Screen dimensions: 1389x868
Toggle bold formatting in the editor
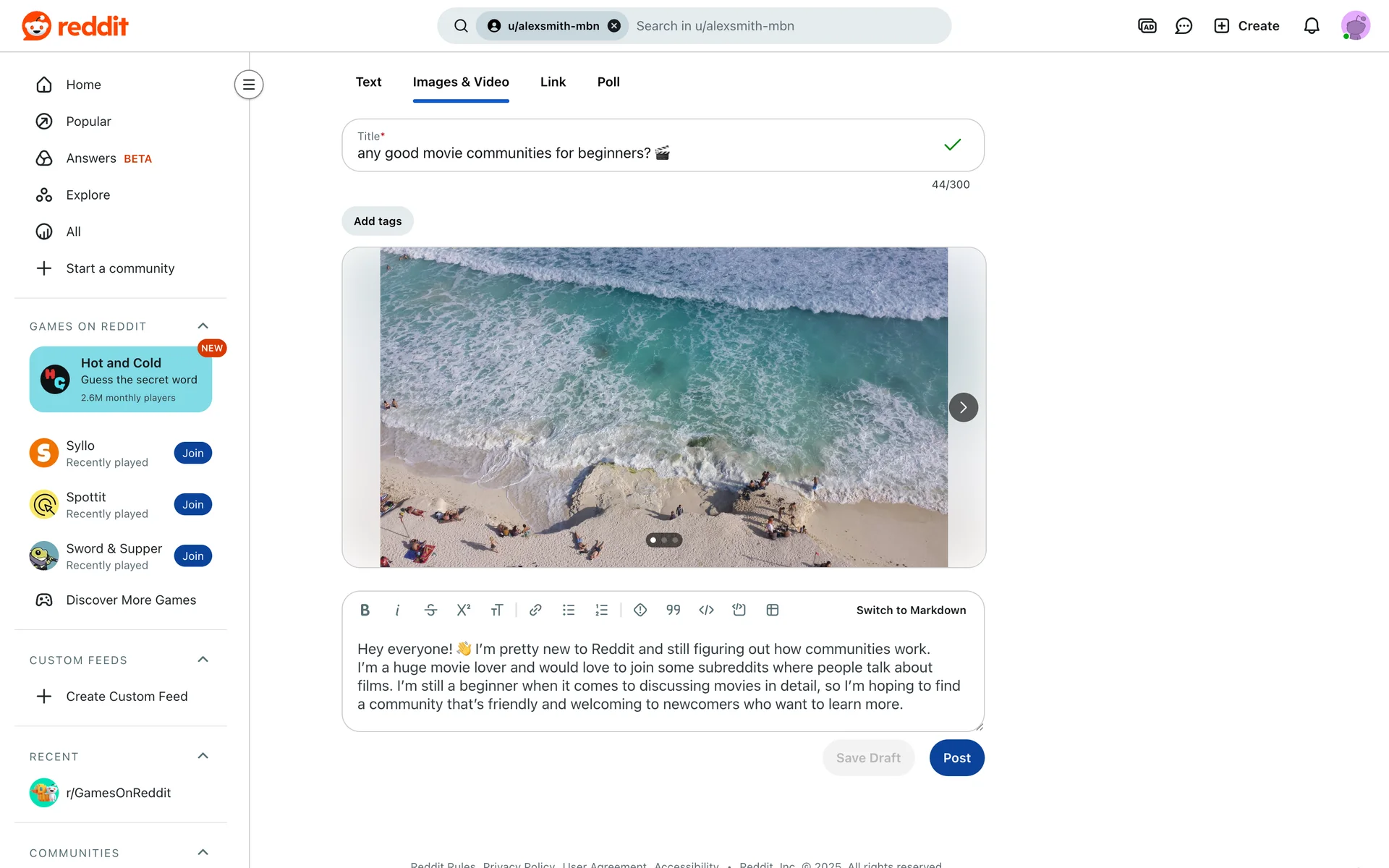[365, 610]
